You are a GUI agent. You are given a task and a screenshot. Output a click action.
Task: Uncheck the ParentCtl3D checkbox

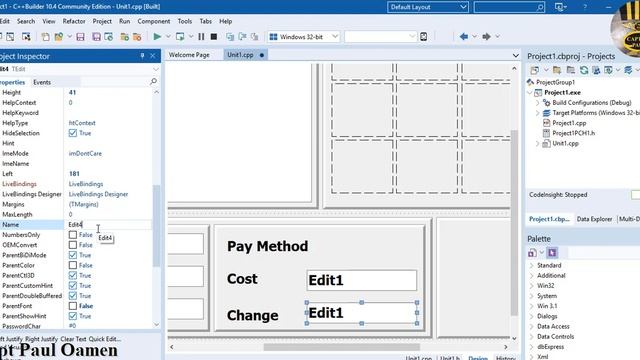pyautogui.click(x=73, y=276)
